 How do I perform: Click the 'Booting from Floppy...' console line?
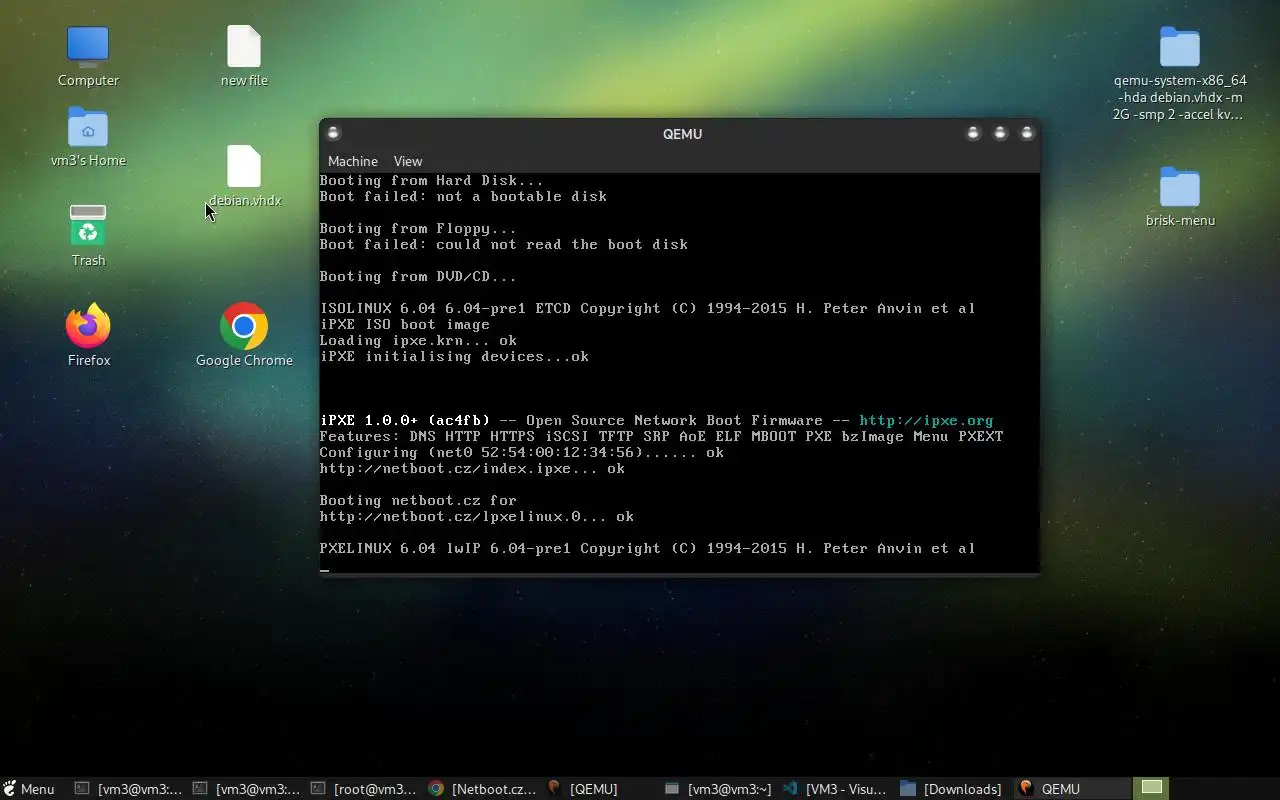coord(418,228)
